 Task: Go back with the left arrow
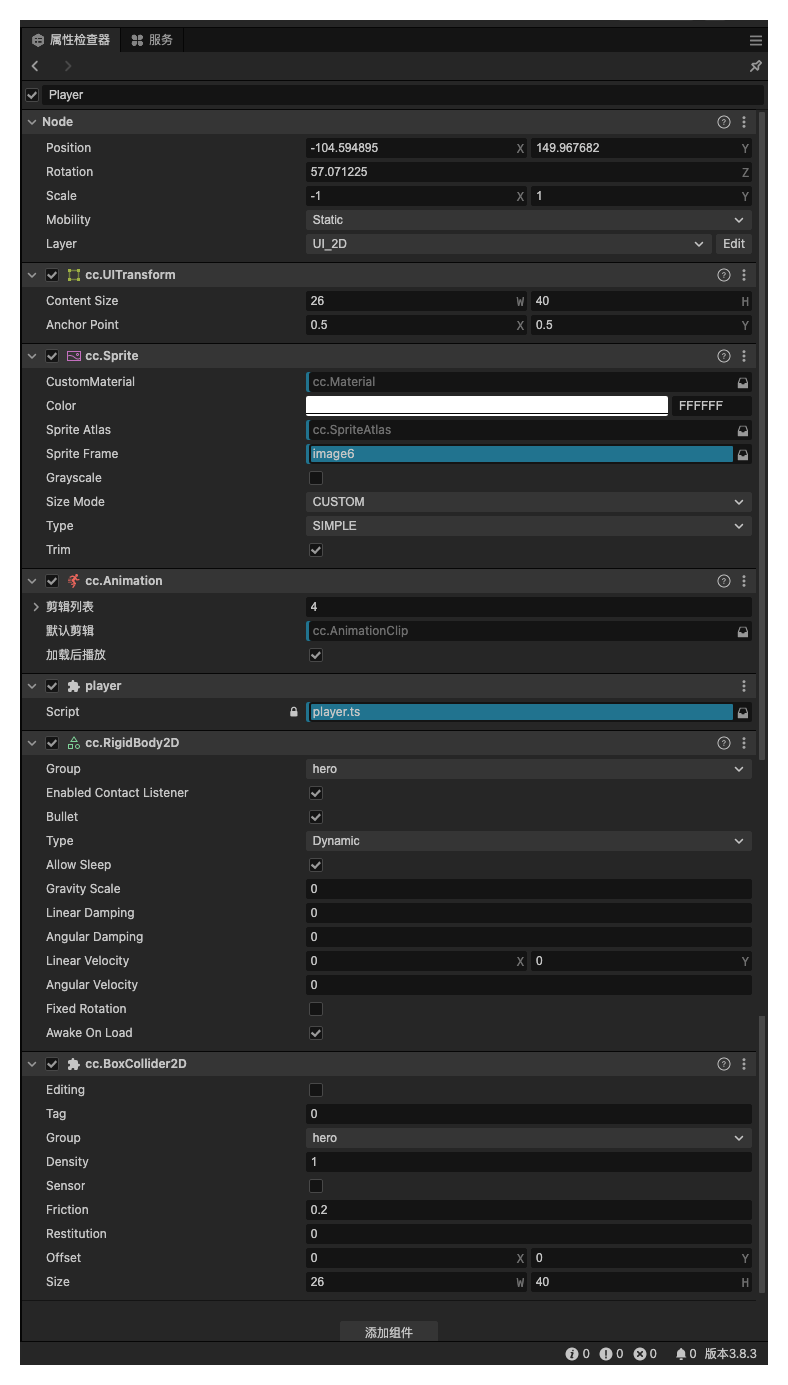coord(36,66)
